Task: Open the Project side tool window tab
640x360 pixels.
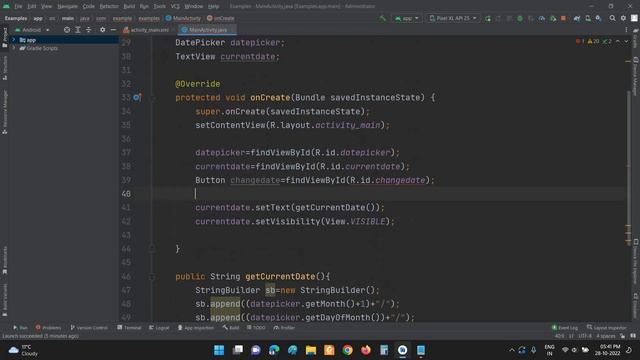Action: 4,37
